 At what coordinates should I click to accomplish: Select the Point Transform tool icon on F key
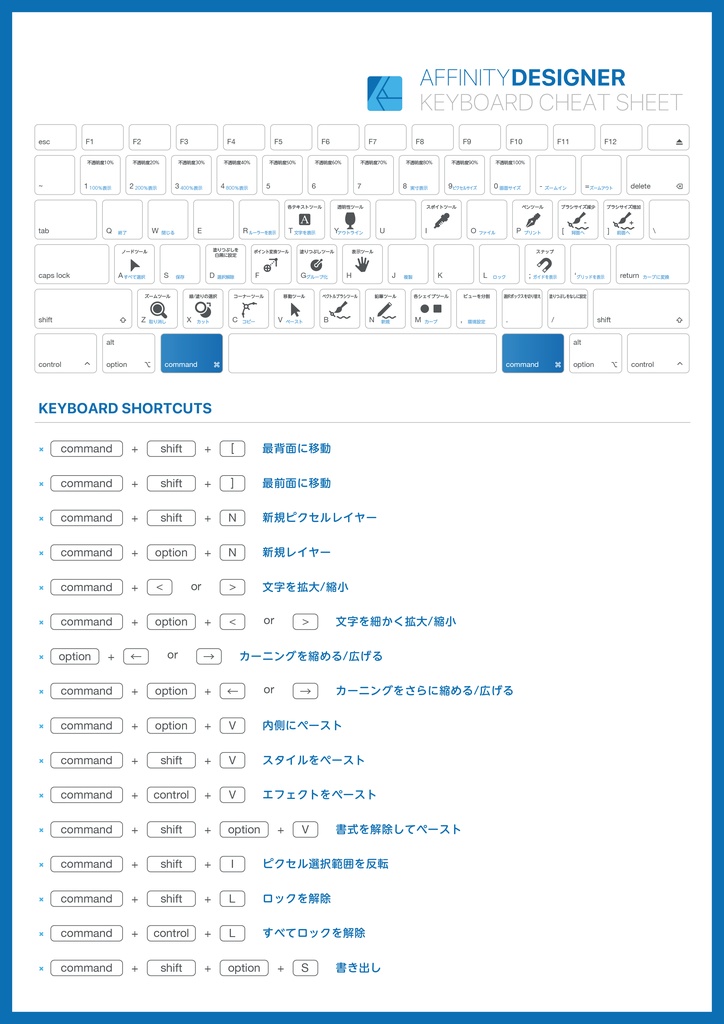(x=269, y=264)
